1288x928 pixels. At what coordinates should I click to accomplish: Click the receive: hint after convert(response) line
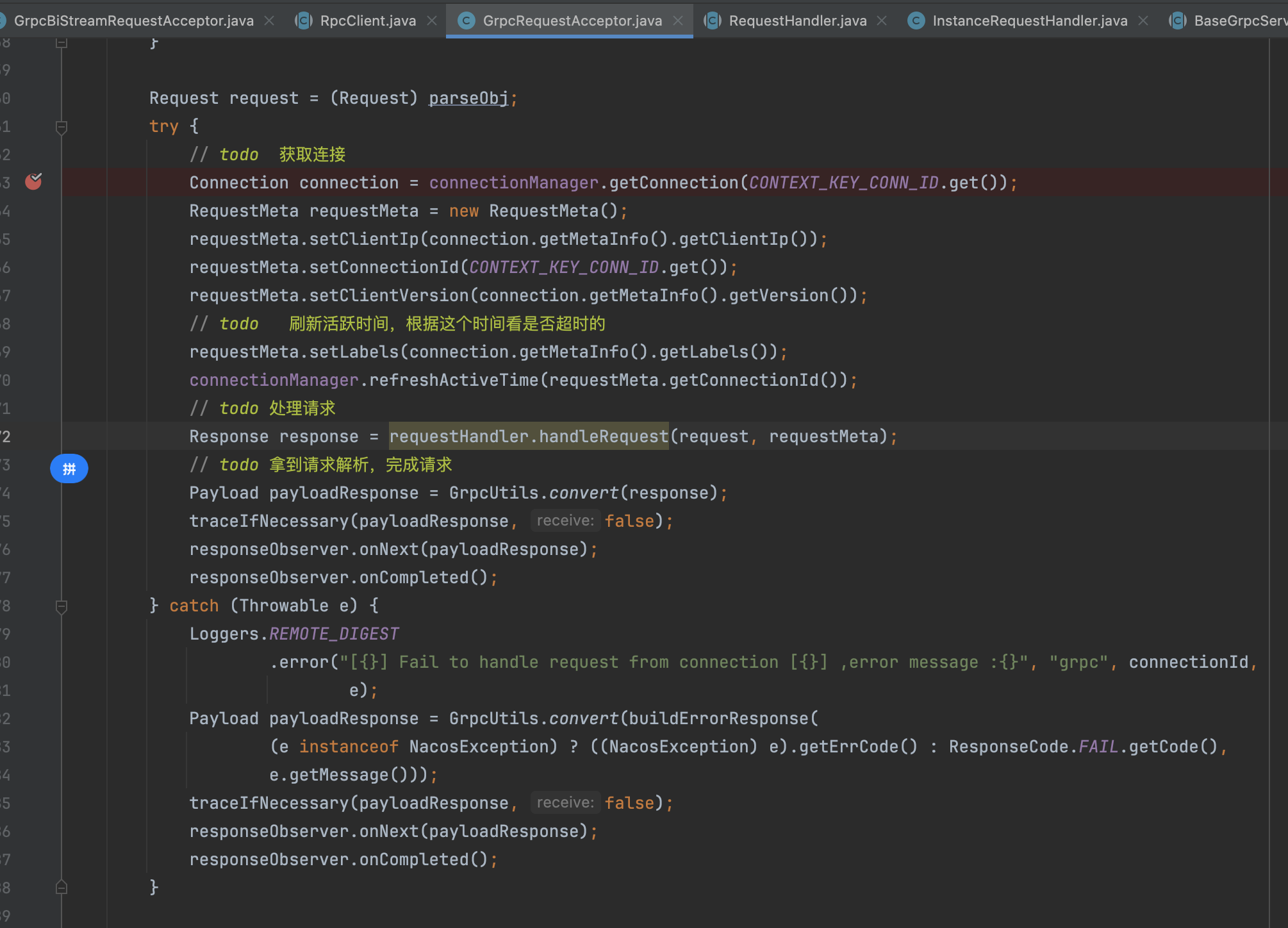(565, 520)
